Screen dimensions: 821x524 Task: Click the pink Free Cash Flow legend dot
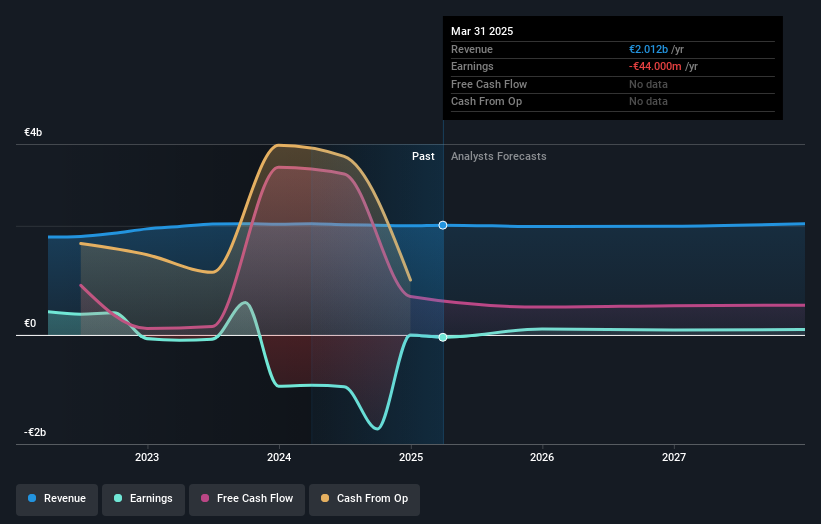pyautogui.click(x=205, y=498)
